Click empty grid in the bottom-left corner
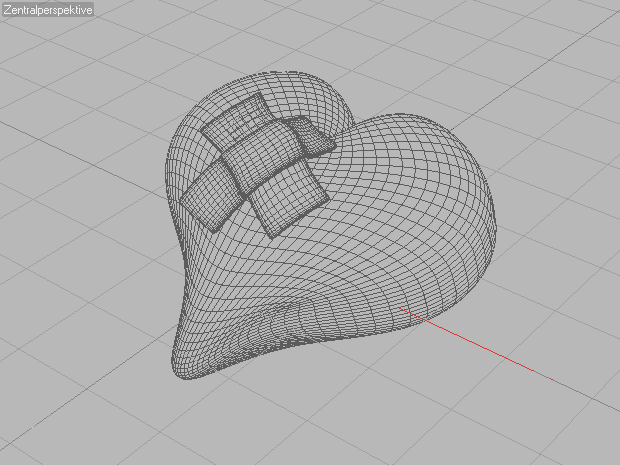The height and width of the screenshot is (465, 620). pyautogui.click(x=50, y=420)
